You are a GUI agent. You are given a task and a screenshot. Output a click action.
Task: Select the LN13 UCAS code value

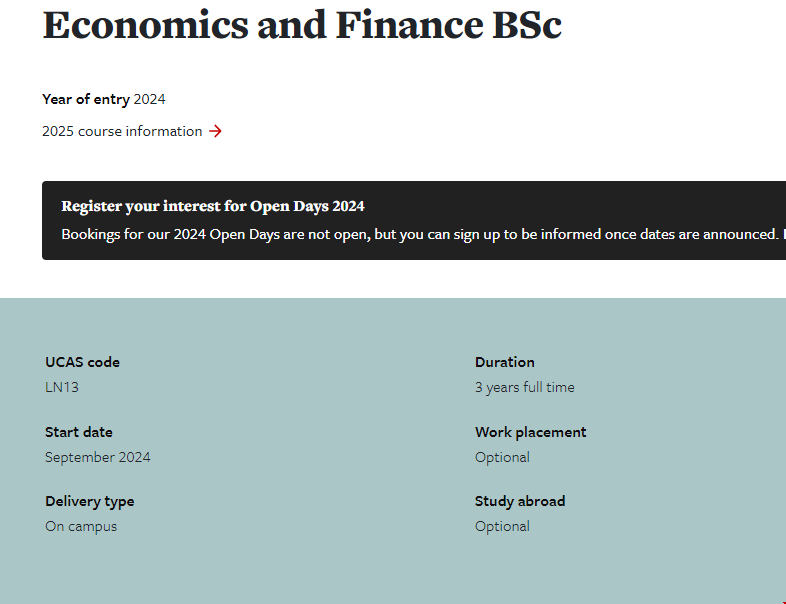tap(62, 387)
